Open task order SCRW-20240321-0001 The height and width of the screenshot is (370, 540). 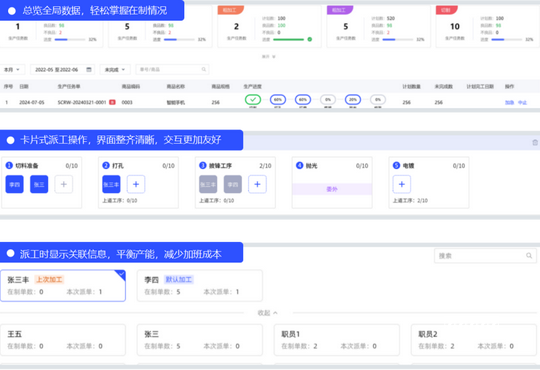(82, 102)
